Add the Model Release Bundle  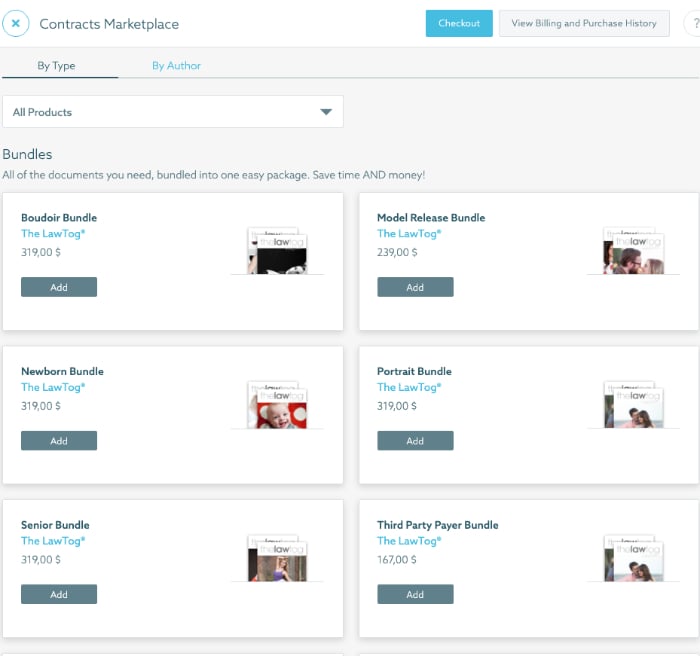pyautogui.click(x=415, y=287)
